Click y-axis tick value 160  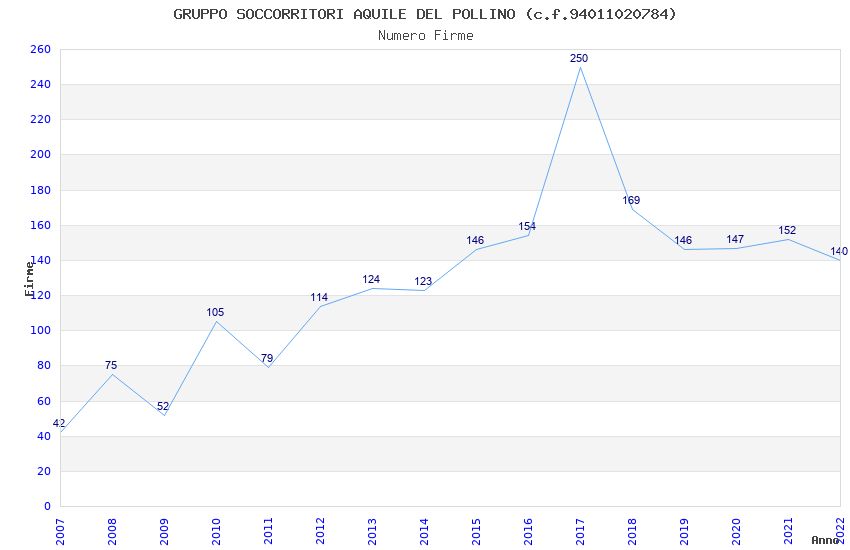[x=41, y=225]
